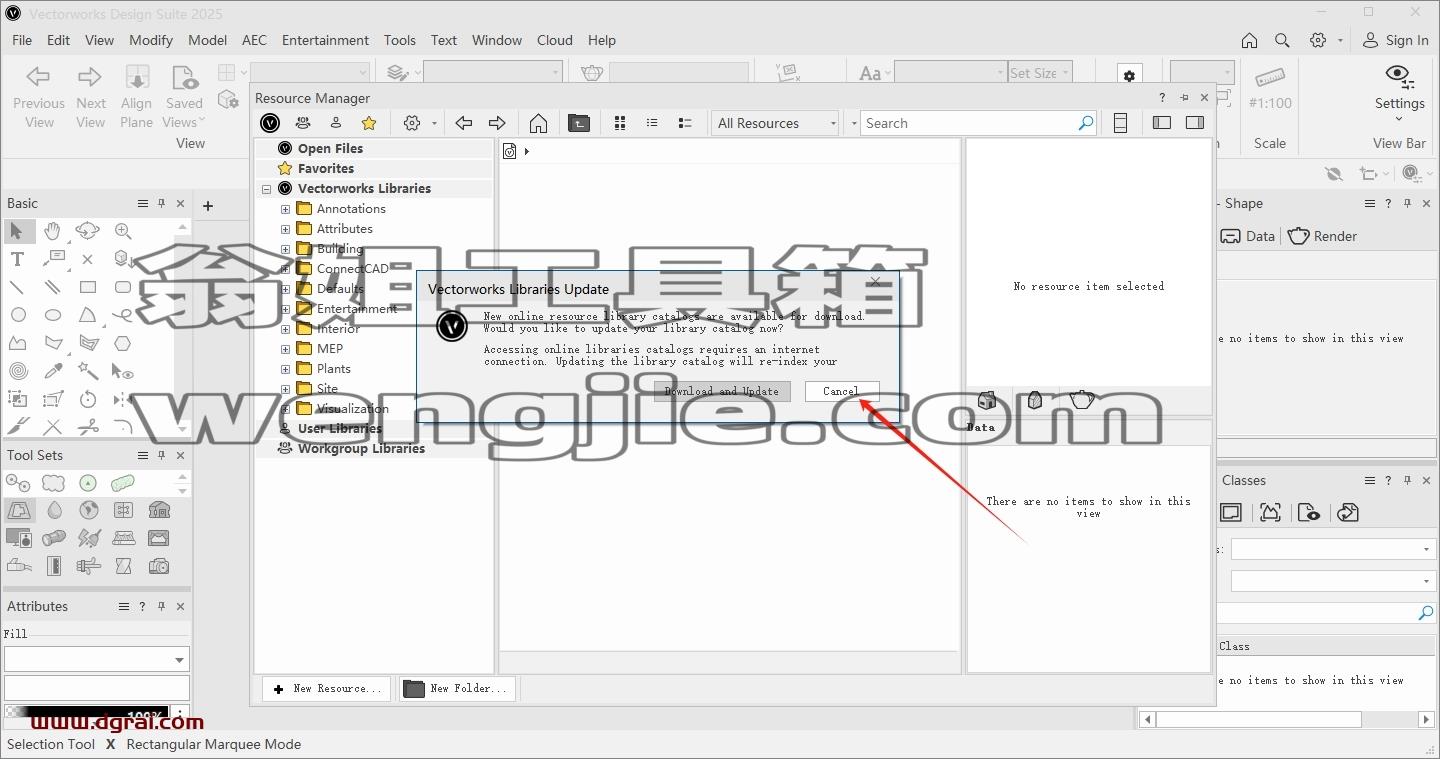1440x759 pixels.
Task: Cancel the Libraries Update dialog
Action: tap(841, 391)
